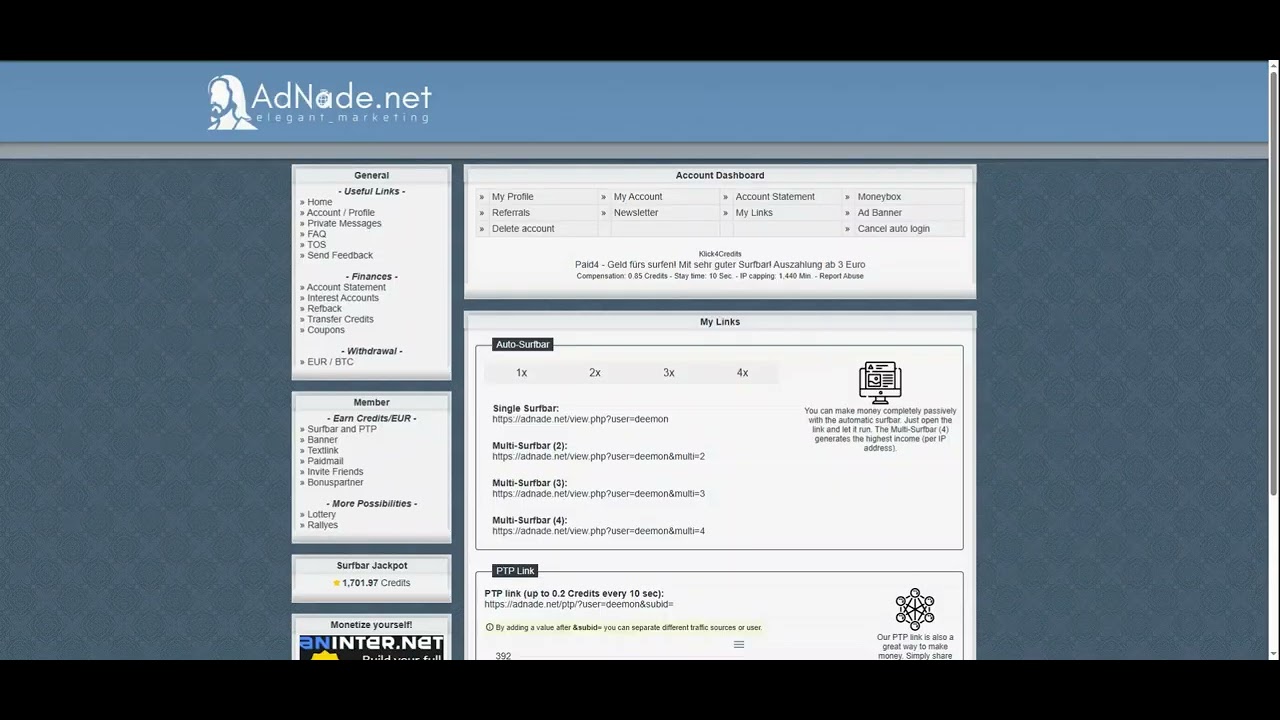This screenshot has width=1280, height=720.
Task: Open Surfbar and PTP link
Action: (342, 430)
